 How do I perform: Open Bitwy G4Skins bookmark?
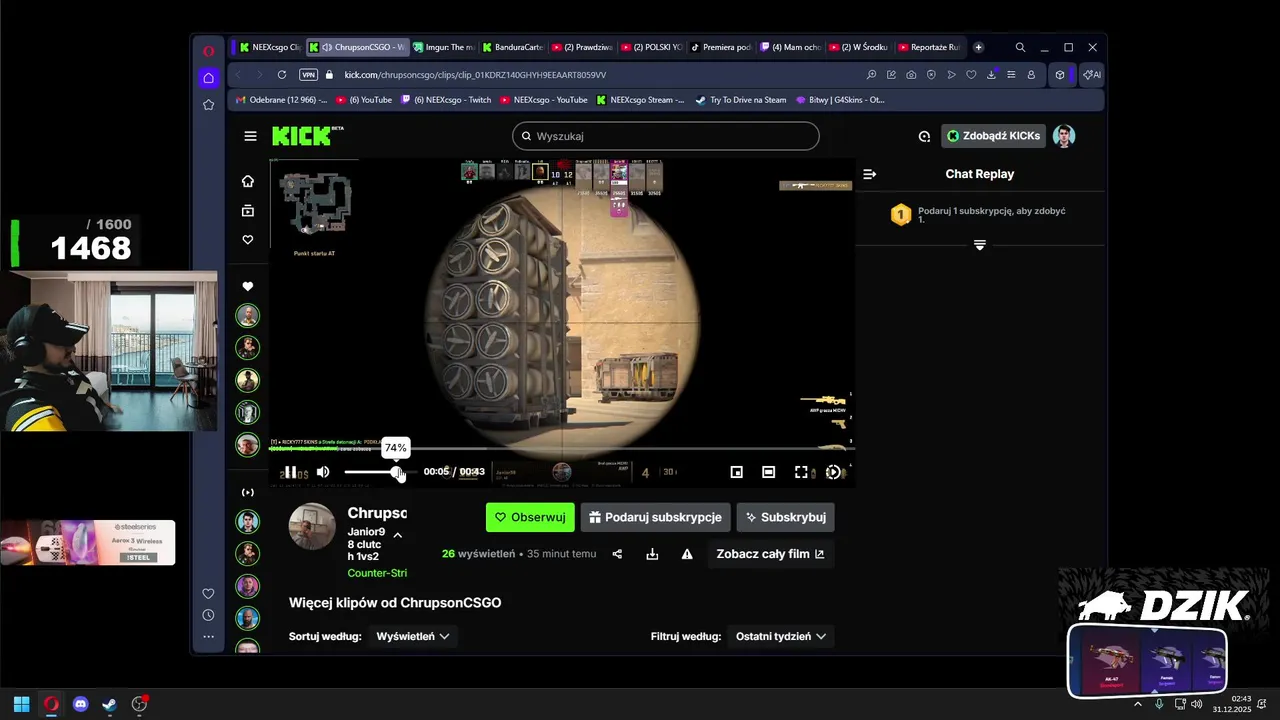(x=840, y=100)
